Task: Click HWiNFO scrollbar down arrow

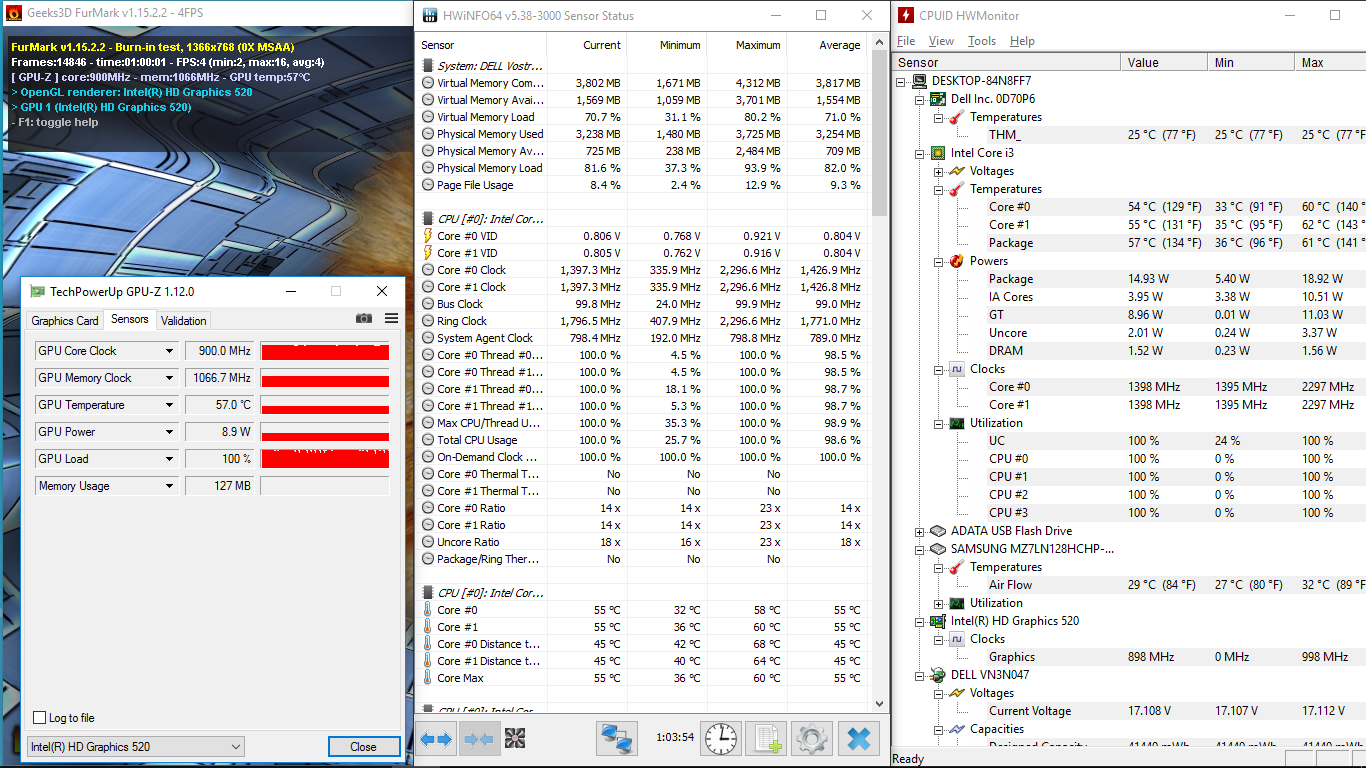Action: (x=879, y=703)
